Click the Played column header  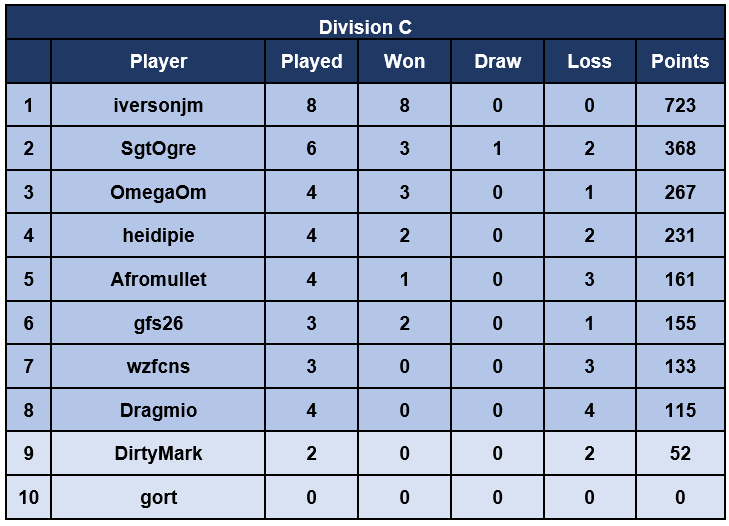click(311, 62)
